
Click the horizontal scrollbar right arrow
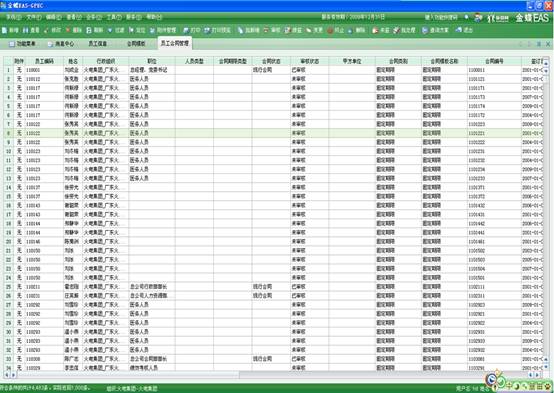(537, 375)
